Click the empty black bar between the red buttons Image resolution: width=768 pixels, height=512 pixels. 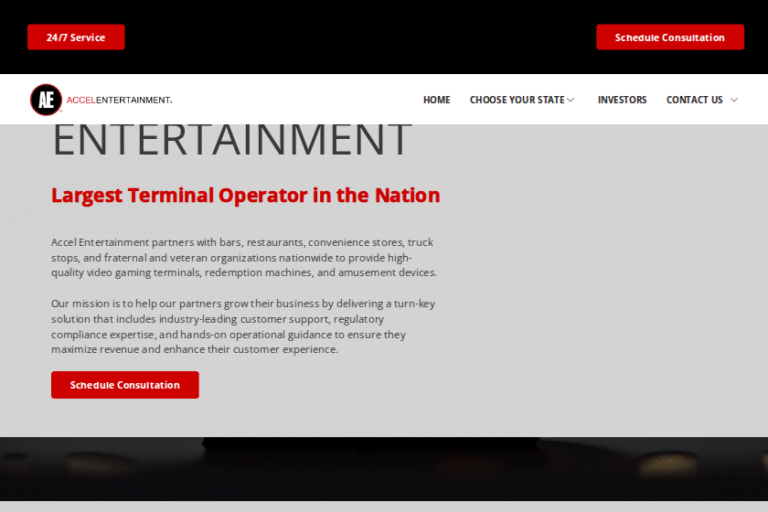[360, 37]
